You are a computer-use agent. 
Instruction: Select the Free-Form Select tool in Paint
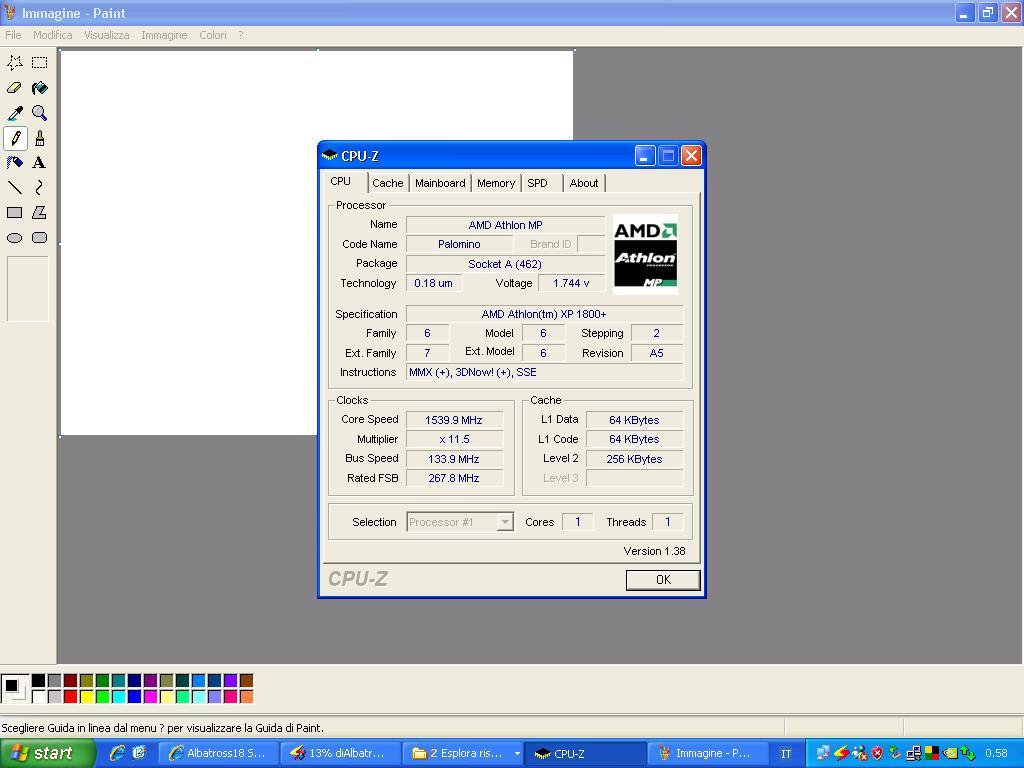[x=15, y=63]
